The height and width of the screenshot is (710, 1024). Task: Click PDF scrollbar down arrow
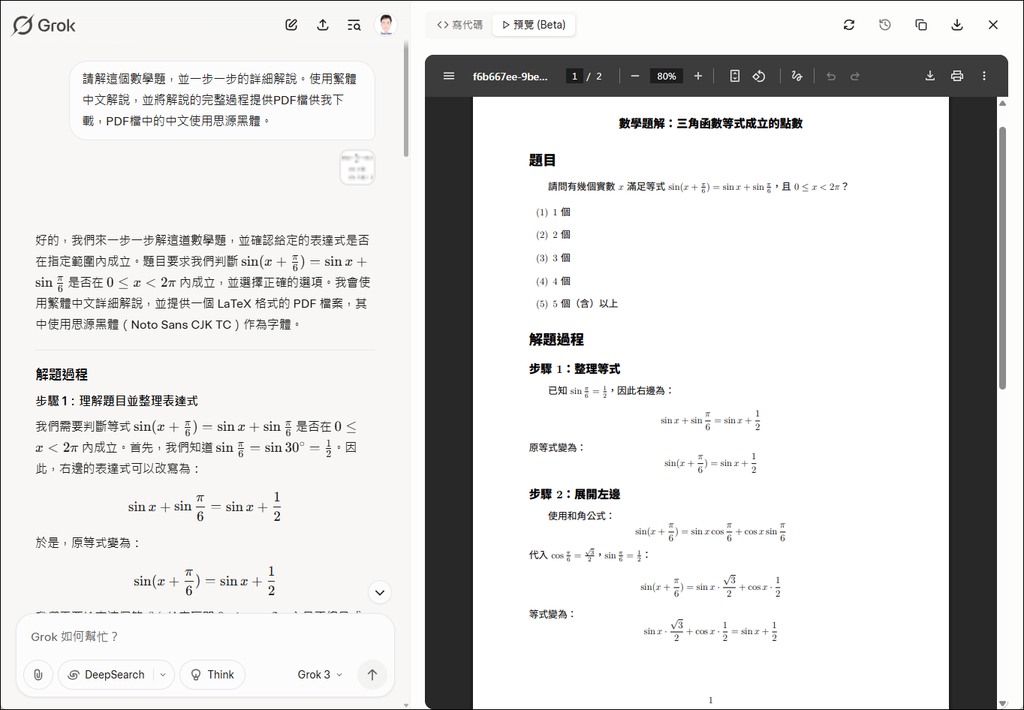click(x=1002, y=703)
